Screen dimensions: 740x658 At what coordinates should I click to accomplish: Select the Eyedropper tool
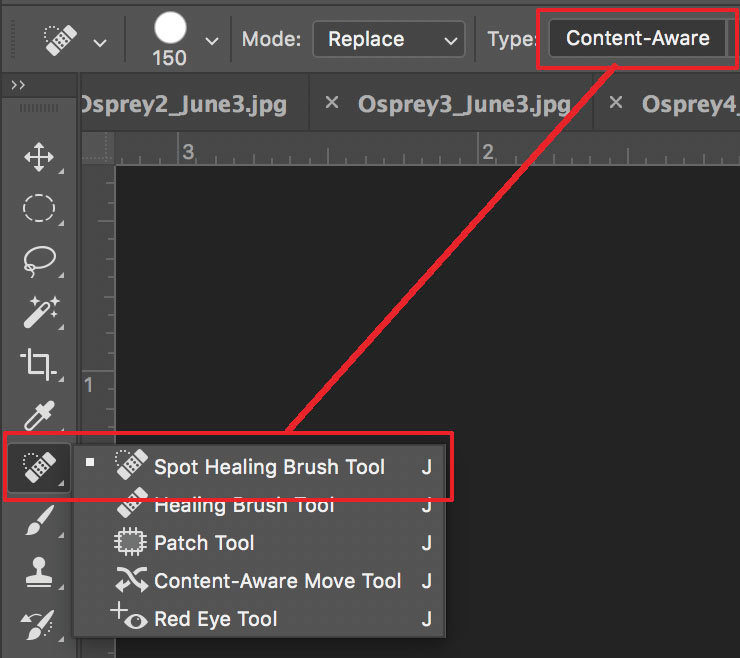[40, 415]
